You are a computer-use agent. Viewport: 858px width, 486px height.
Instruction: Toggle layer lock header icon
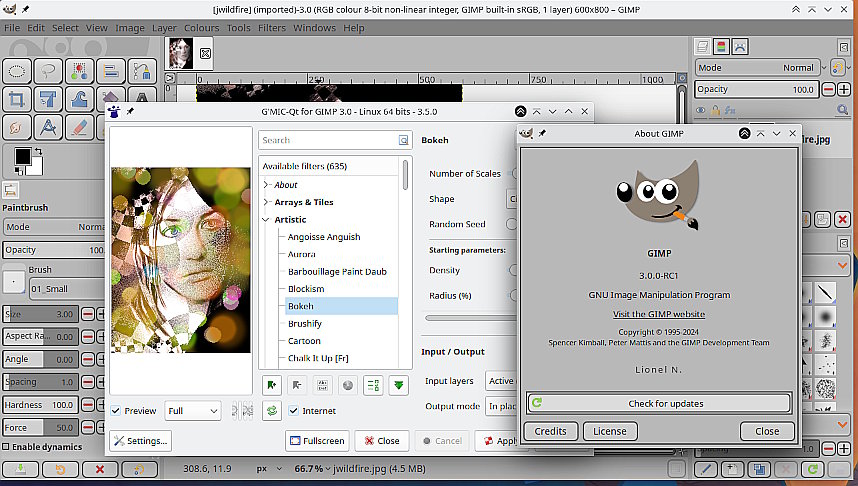pos(715,110)
